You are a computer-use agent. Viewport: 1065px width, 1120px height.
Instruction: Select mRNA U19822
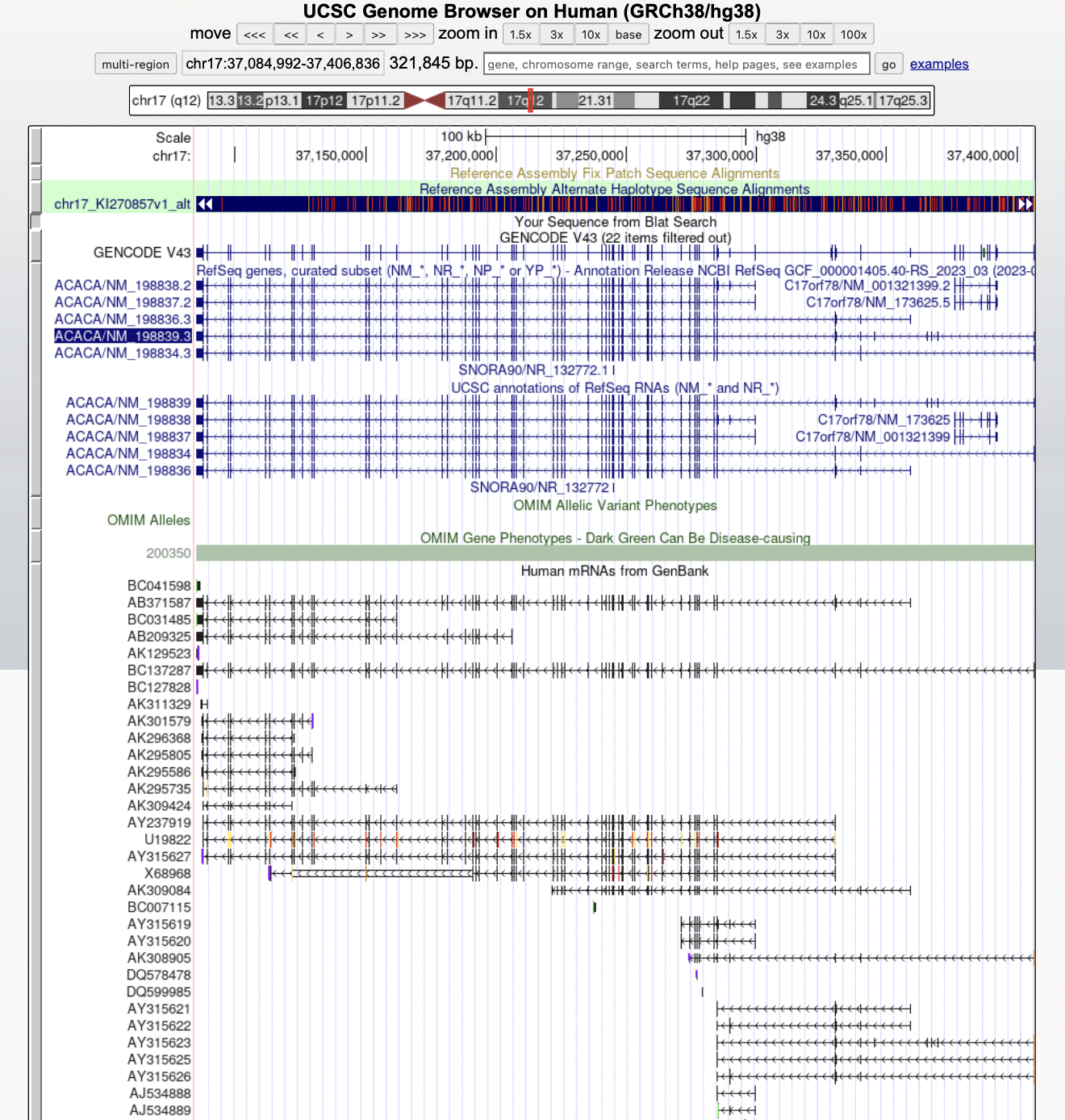click(x=168, y=840)
